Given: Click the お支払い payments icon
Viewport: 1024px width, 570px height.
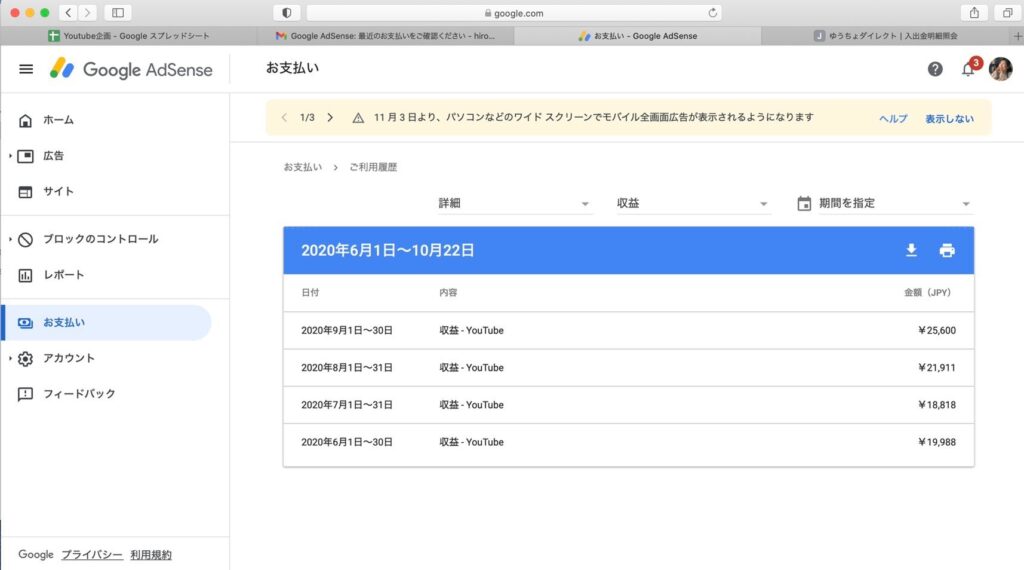Looking at the screenshot, I should [25, 323].
